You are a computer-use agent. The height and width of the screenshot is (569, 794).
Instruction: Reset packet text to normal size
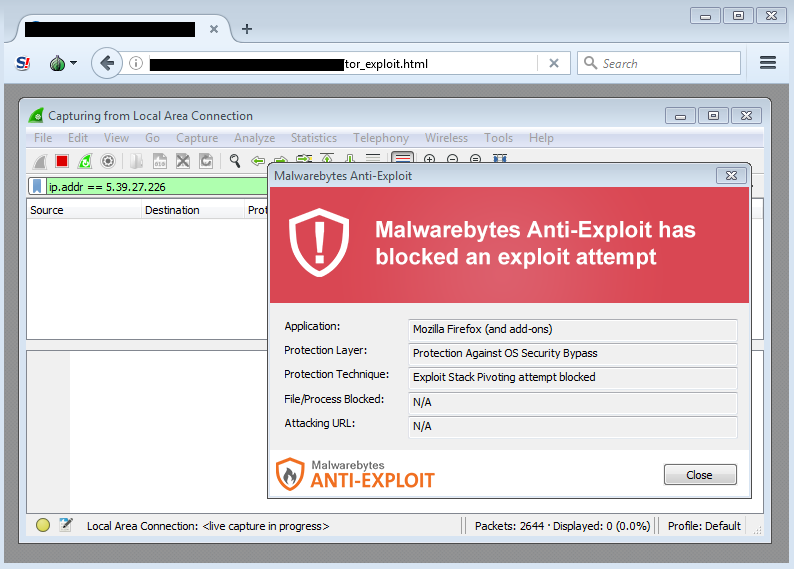(475, 159)
